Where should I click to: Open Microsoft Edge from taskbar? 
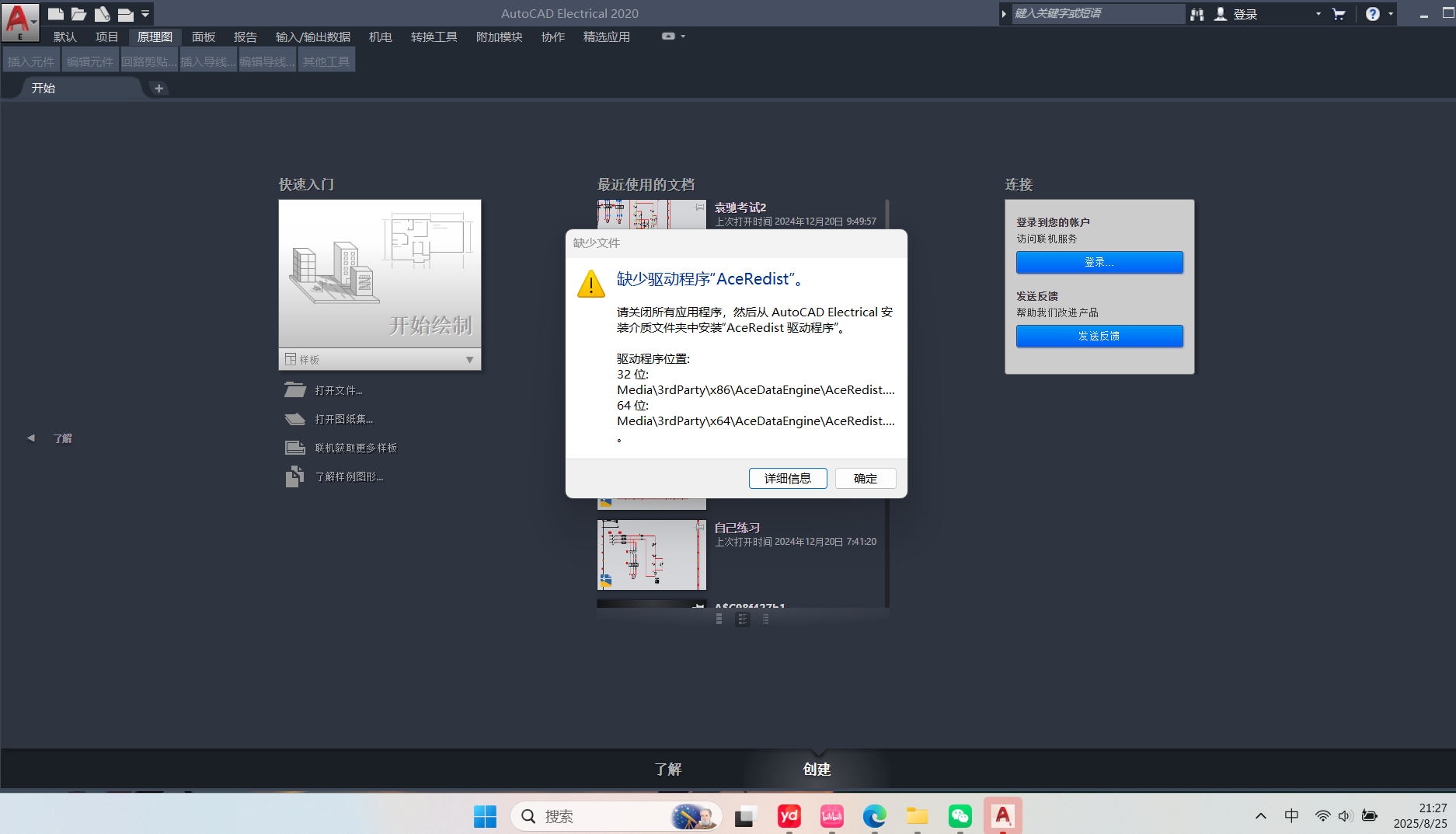tap(874, 816)
